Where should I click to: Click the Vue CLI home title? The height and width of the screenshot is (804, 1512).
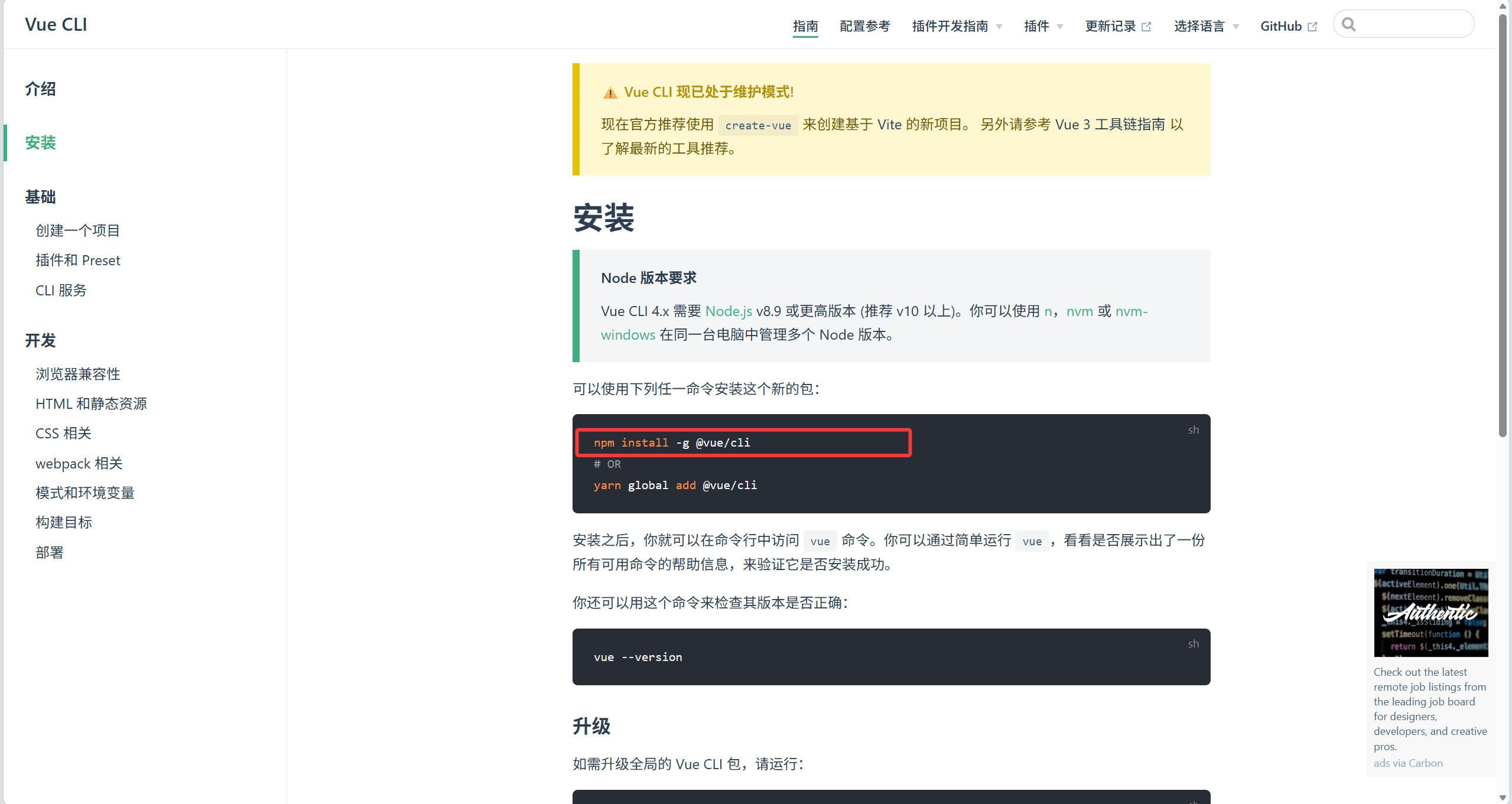pos(56,24)
